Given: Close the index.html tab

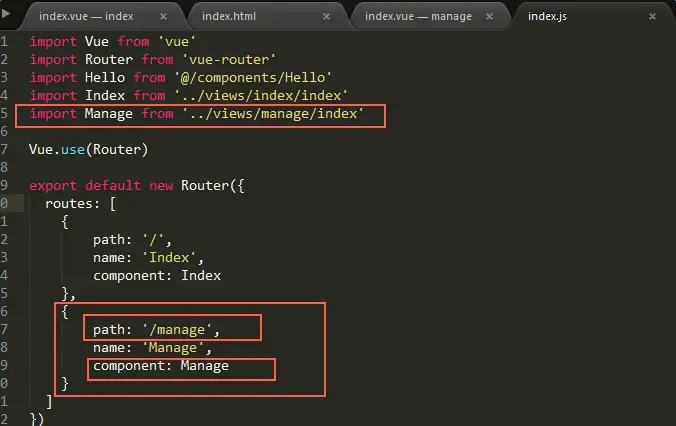Looking at the screenshot, I should tap(326, 16).
